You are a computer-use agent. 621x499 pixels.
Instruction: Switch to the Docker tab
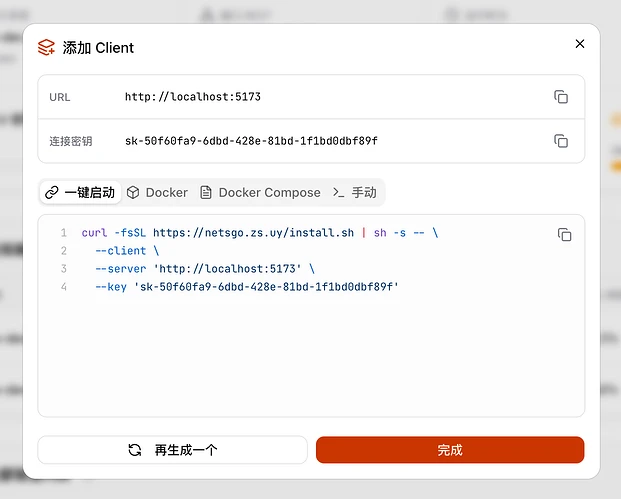coord(157,192)
